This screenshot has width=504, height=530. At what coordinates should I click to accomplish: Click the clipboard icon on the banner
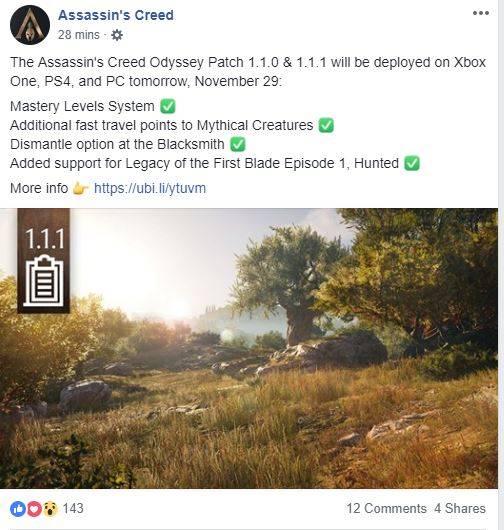pos(44,281)
